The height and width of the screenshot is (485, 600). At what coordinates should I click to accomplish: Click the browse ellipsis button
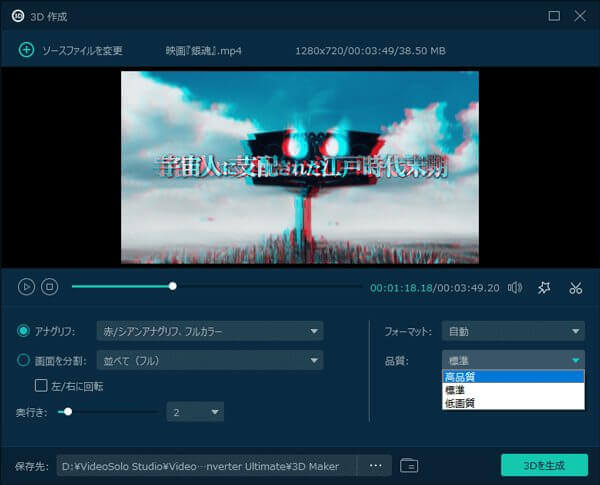tap(375, 466)
